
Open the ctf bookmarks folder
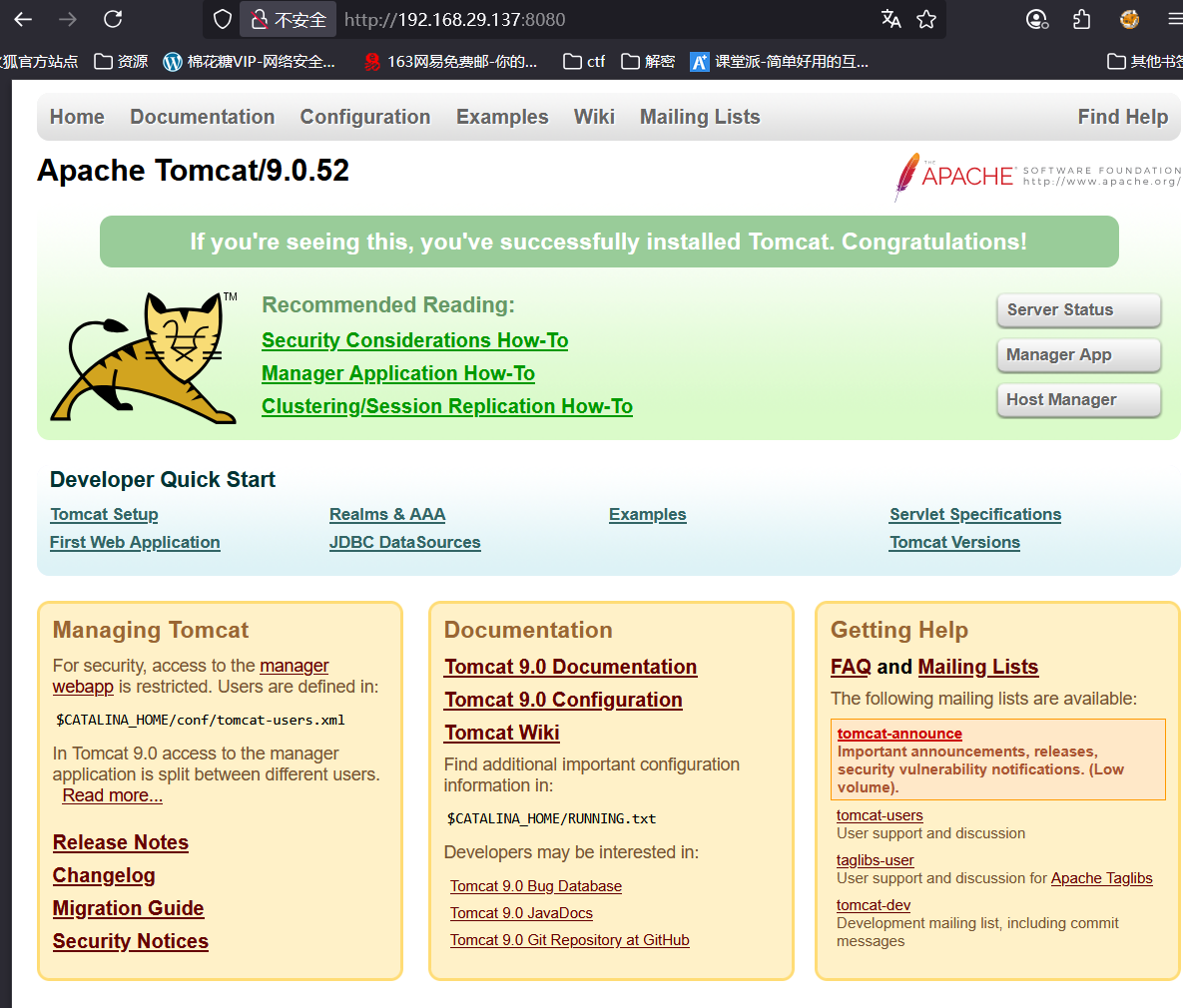(584, 61)
